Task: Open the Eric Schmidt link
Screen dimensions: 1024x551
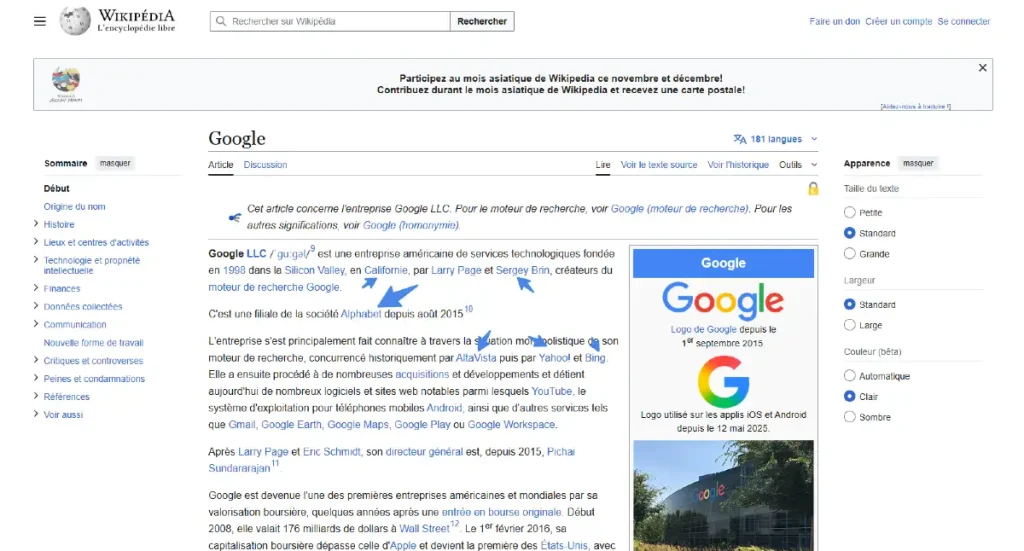Action: click(331, 452)
